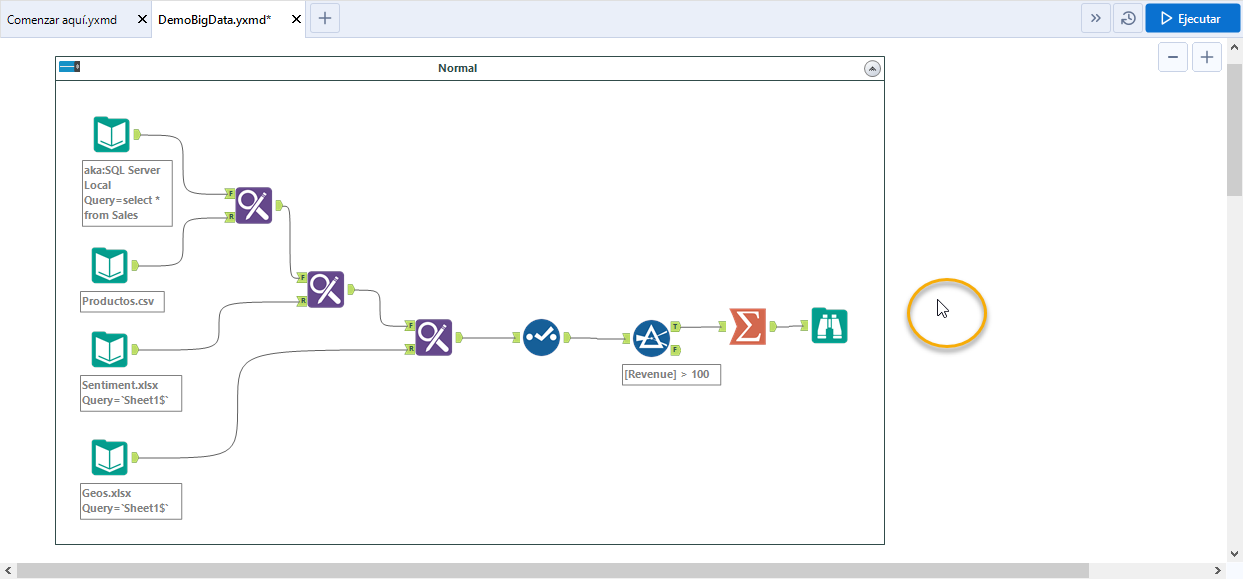Run the workflow with Ejecutar
Image resolution: width=1243 pixels, height=579 pixels.
1192,17
